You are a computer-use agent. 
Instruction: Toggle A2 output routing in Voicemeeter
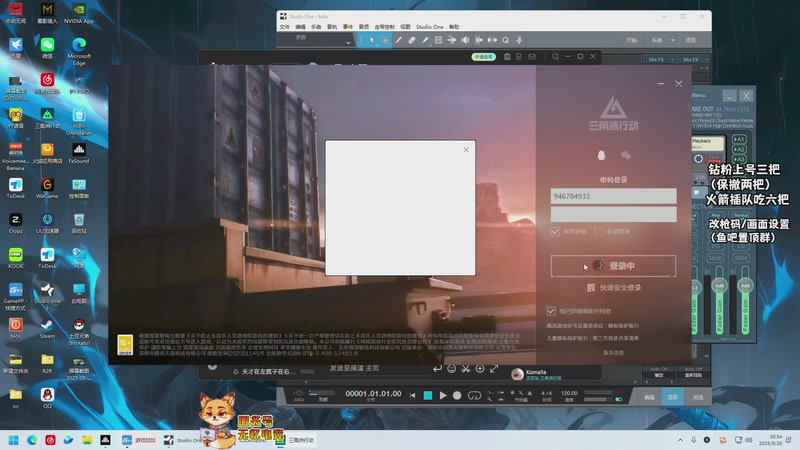[739, 149]
